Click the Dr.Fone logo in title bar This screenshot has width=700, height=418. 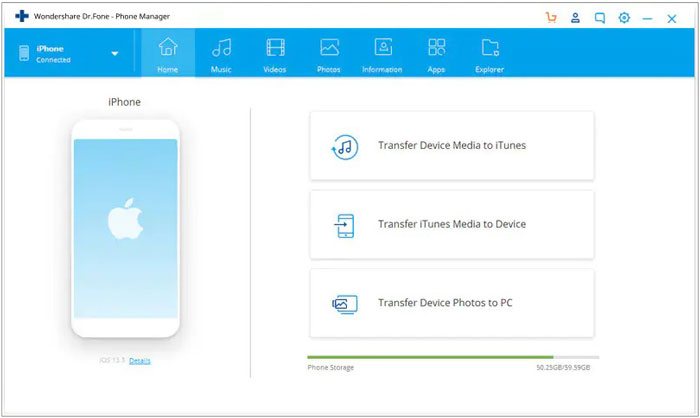pos(22,17)
